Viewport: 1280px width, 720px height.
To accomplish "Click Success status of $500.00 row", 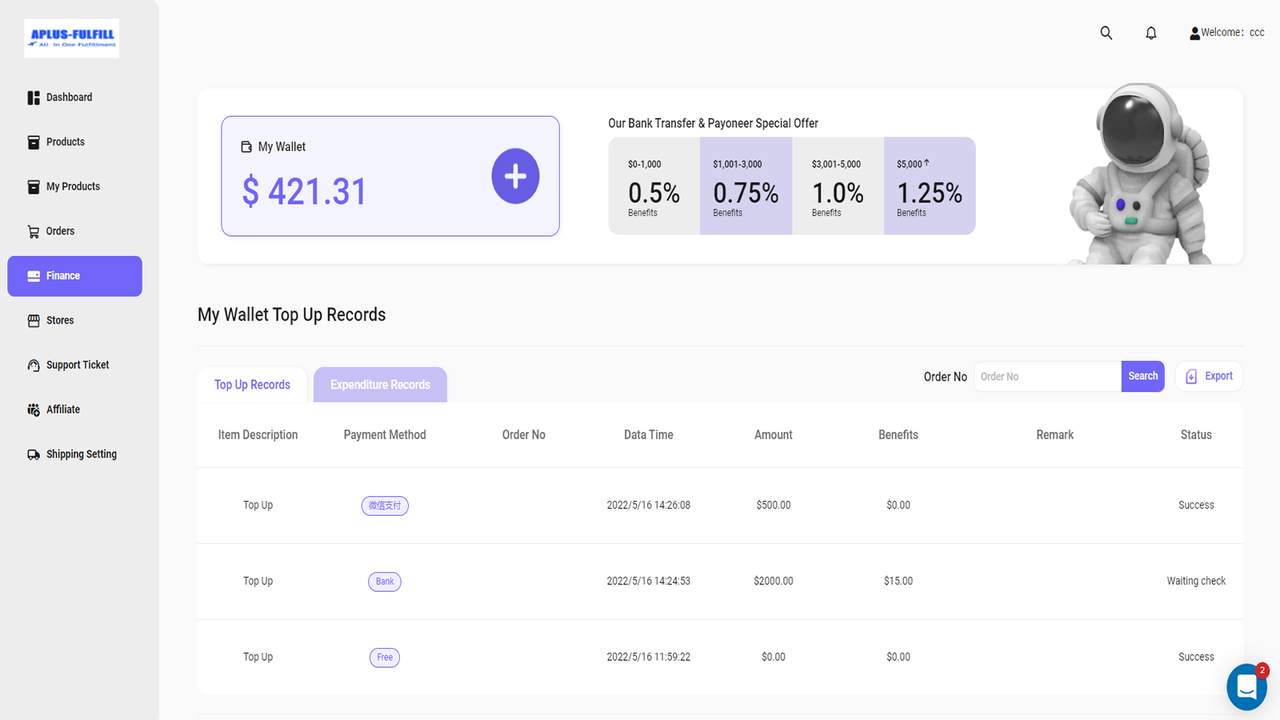I will click(1196, 506).
